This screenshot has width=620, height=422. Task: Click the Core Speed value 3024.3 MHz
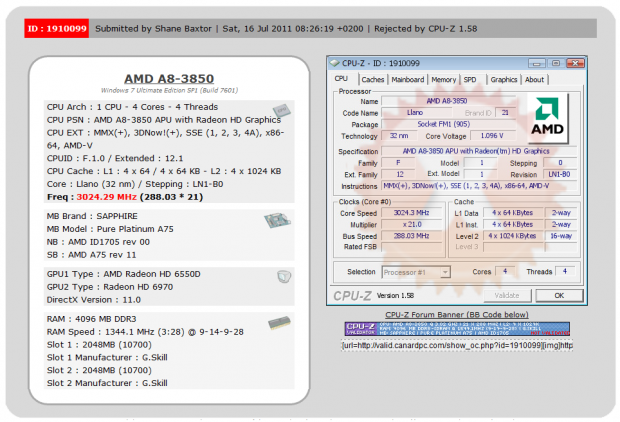(x=411, y=213)
